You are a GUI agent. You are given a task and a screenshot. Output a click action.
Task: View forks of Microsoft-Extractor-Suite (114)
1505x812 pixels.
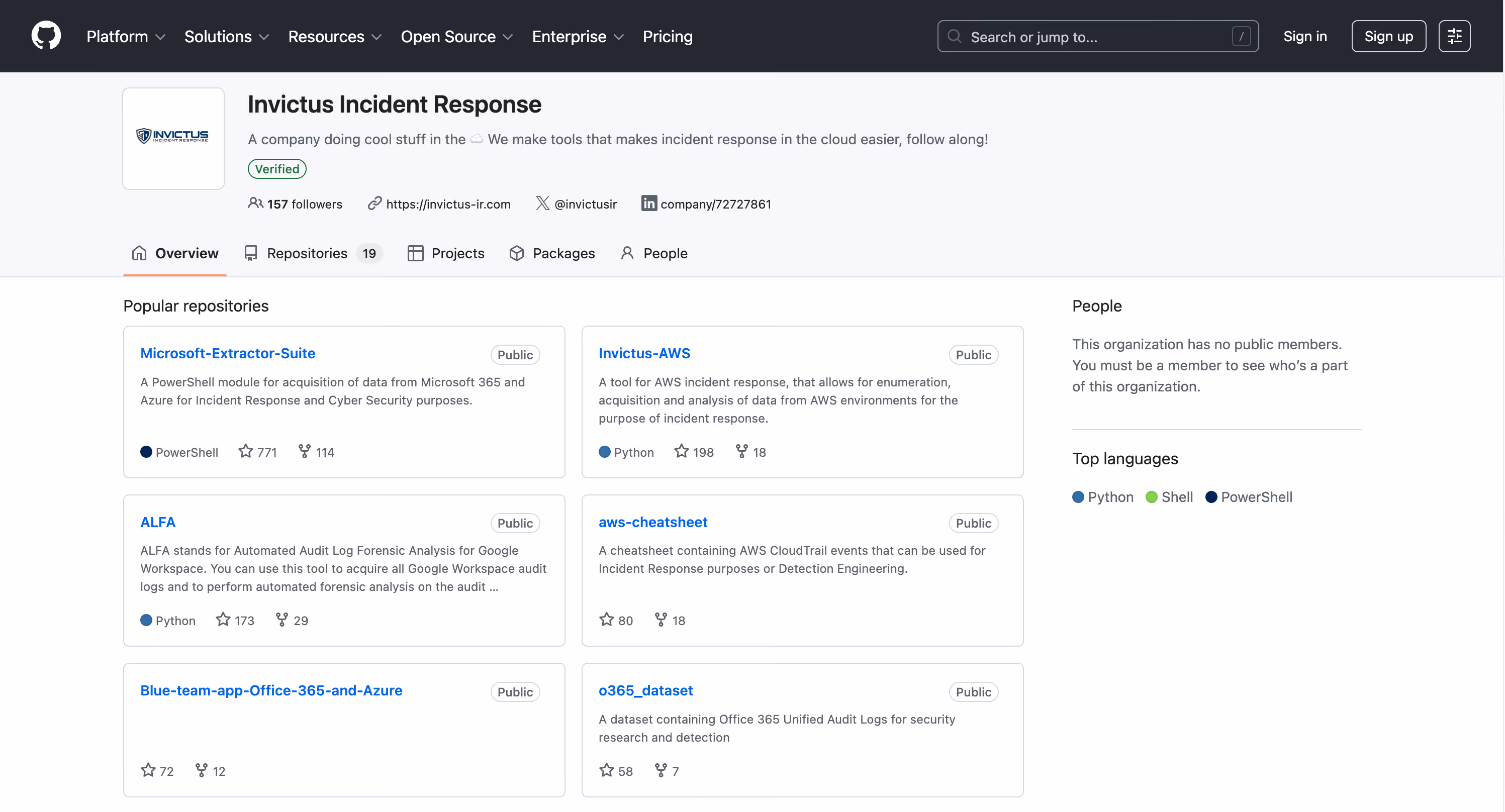(x=316, y=452)
